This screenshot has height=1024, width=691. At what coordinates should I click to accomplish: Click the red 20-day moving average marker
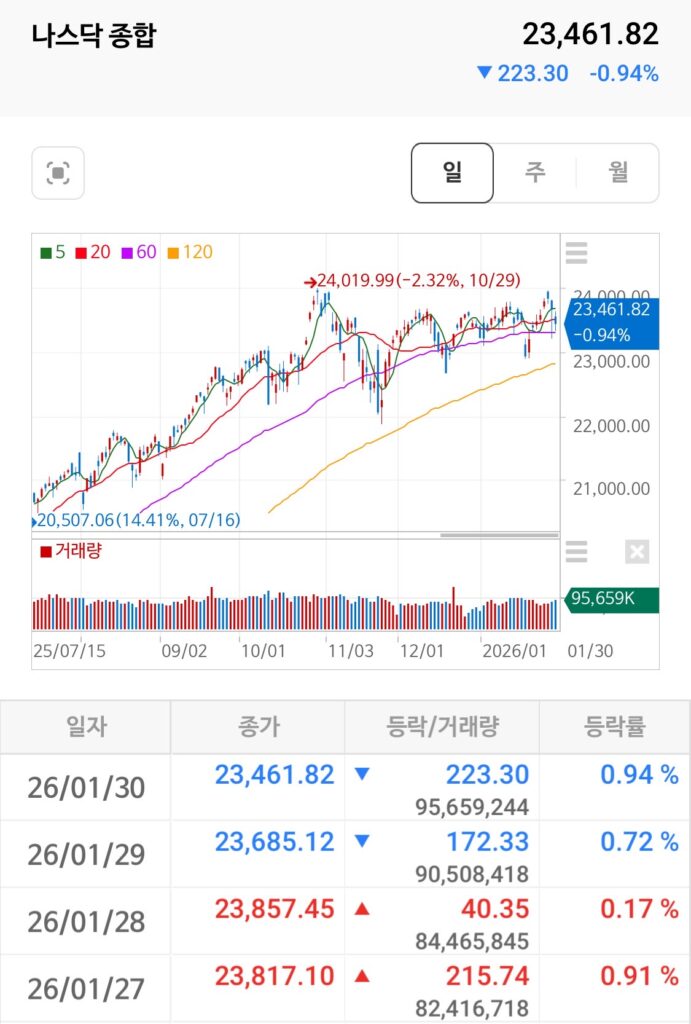pyautogui.click(x=82, y=252)
